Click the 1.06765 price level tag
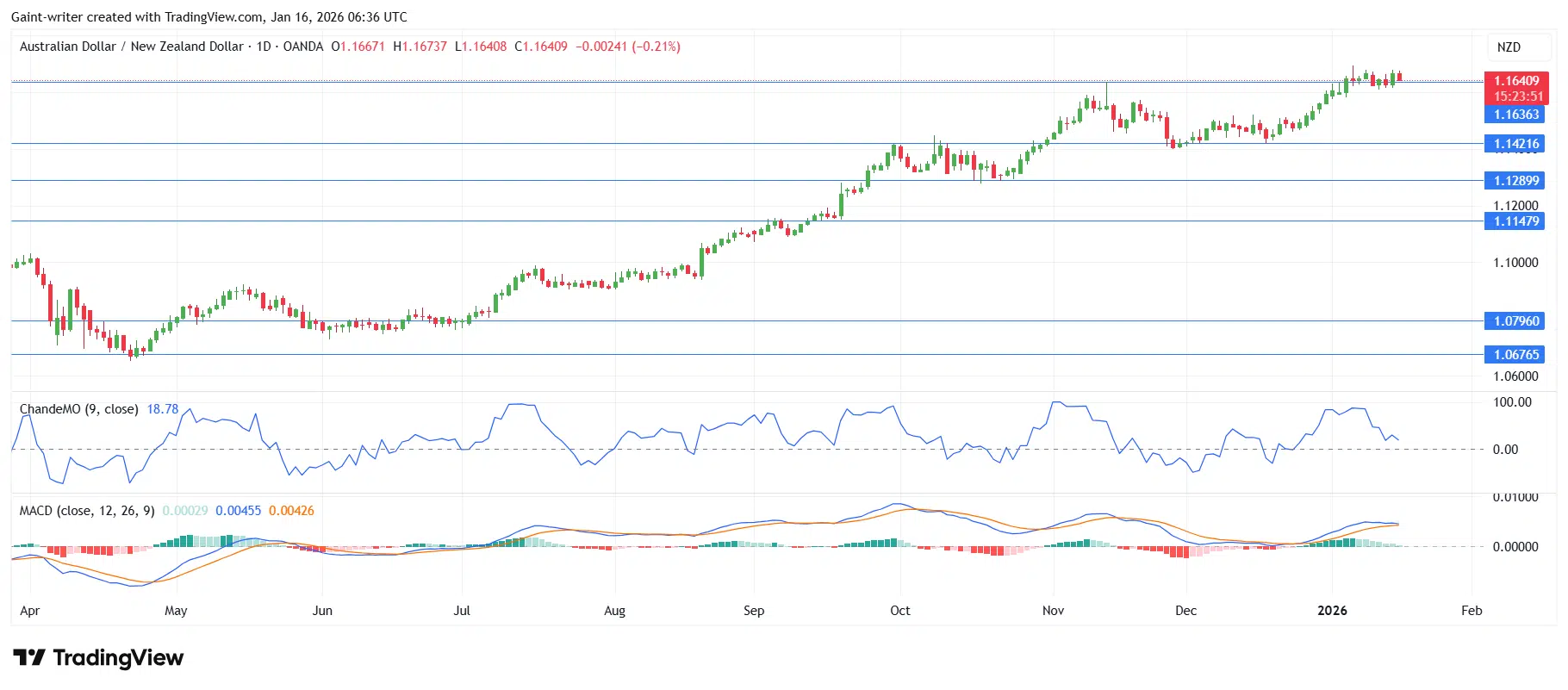Viewport: 1568px width, 690px height. click(1515, 355)
